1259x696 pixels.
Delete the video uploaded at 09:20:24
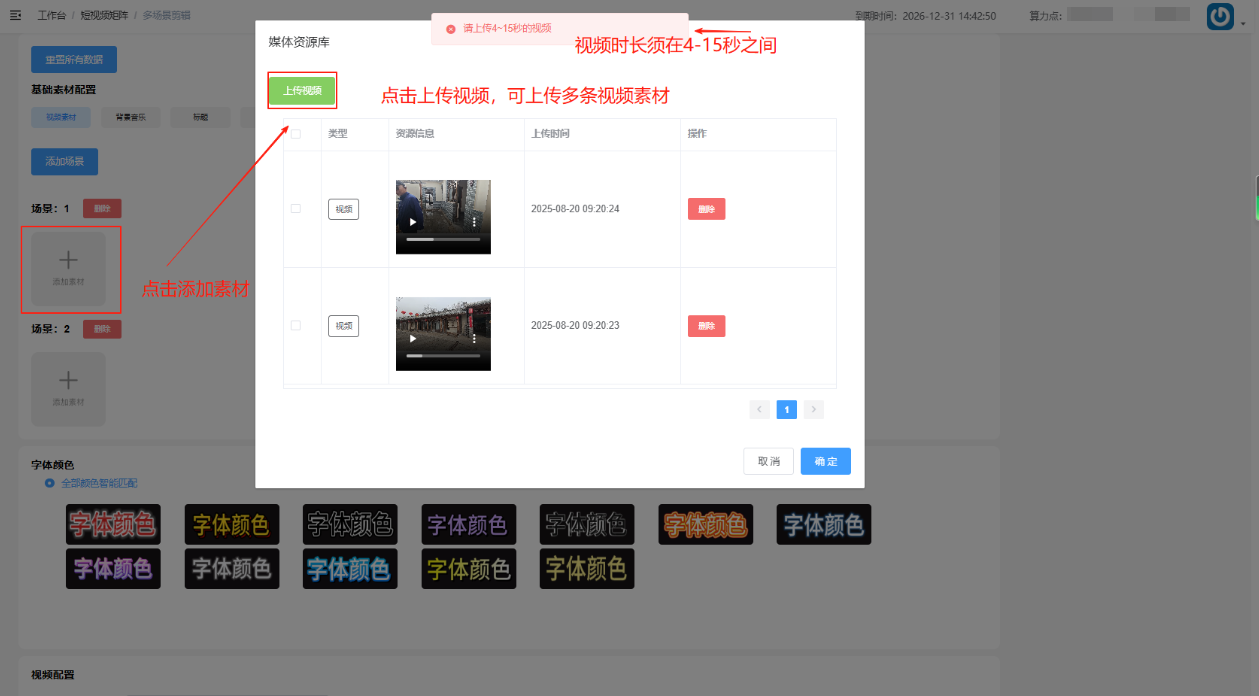click(706, 209)
